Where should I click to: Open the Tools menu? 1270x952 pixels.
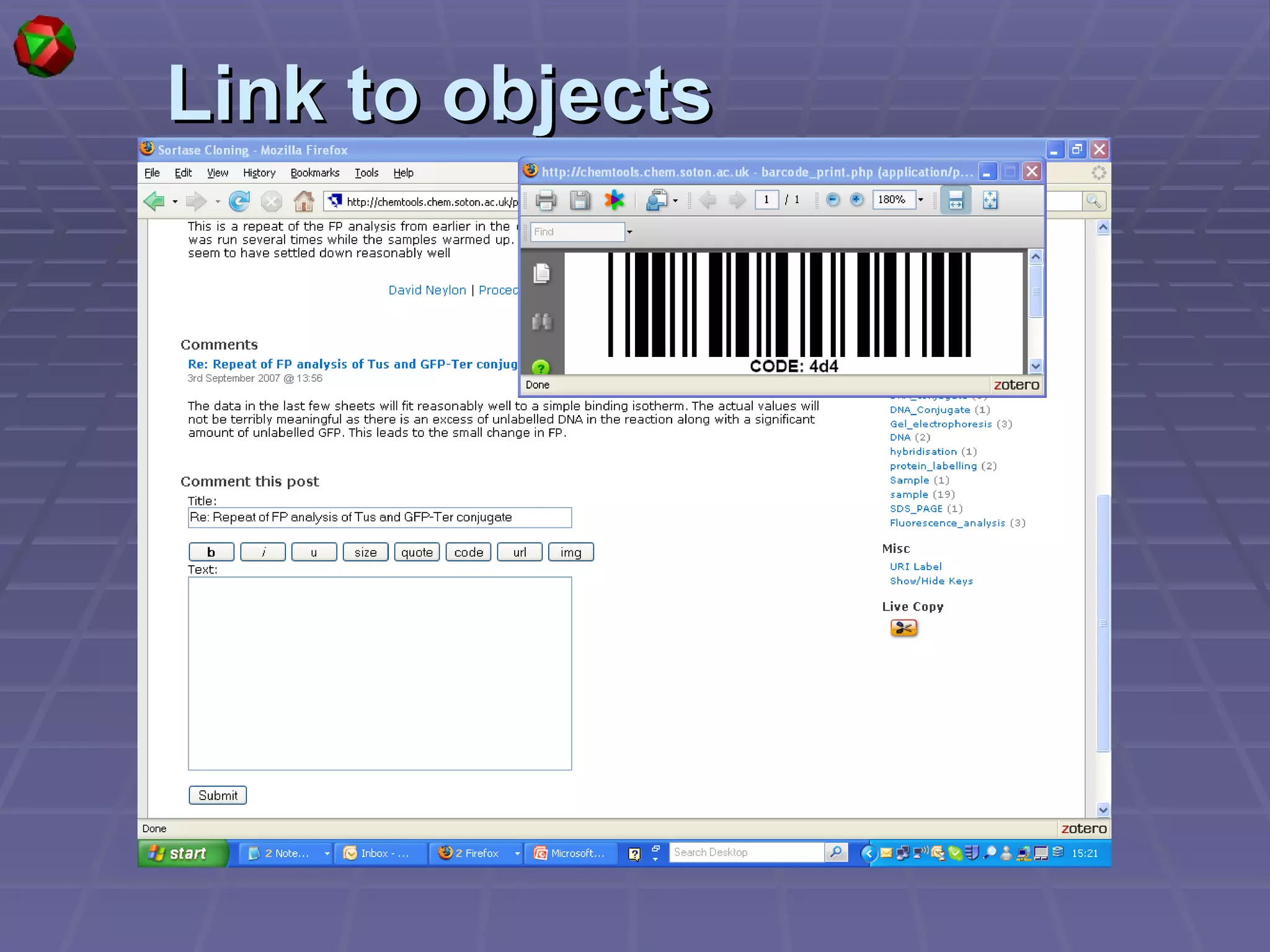tap(366, 173)
